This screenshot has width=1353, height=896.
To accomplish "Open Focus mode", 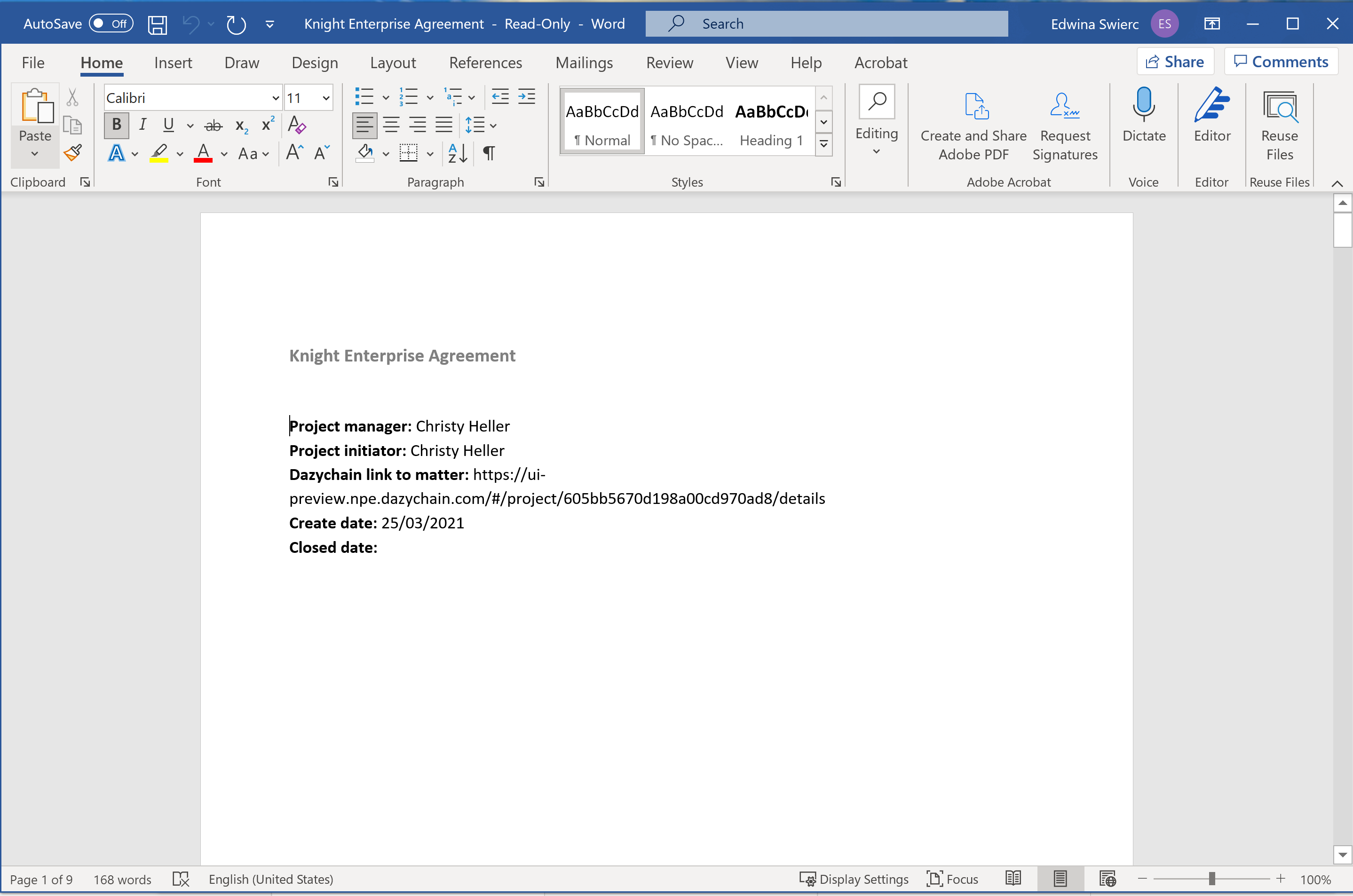I will pos(952,879).
